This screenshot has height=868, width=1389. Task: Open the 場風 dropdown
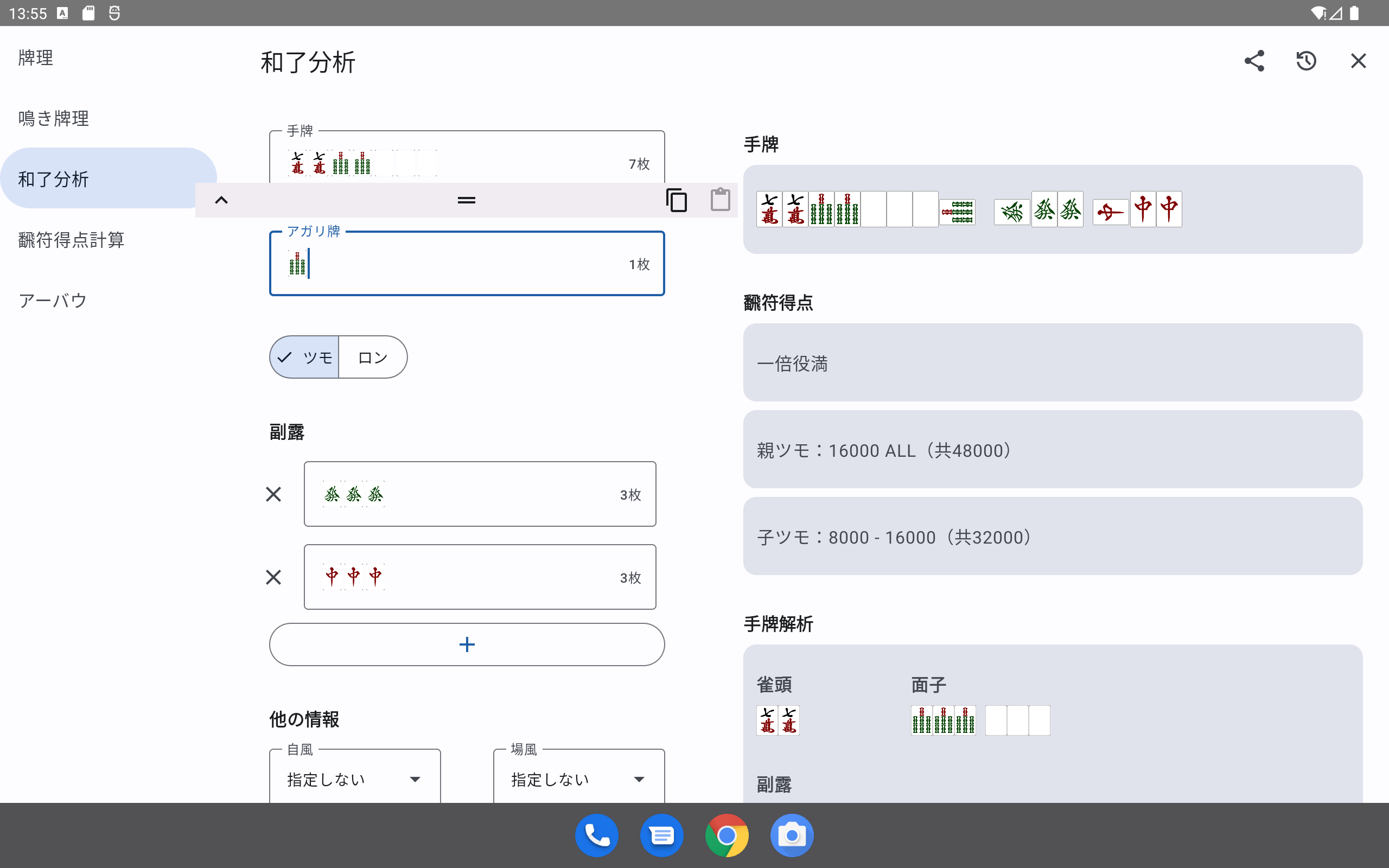pos(578,779)
